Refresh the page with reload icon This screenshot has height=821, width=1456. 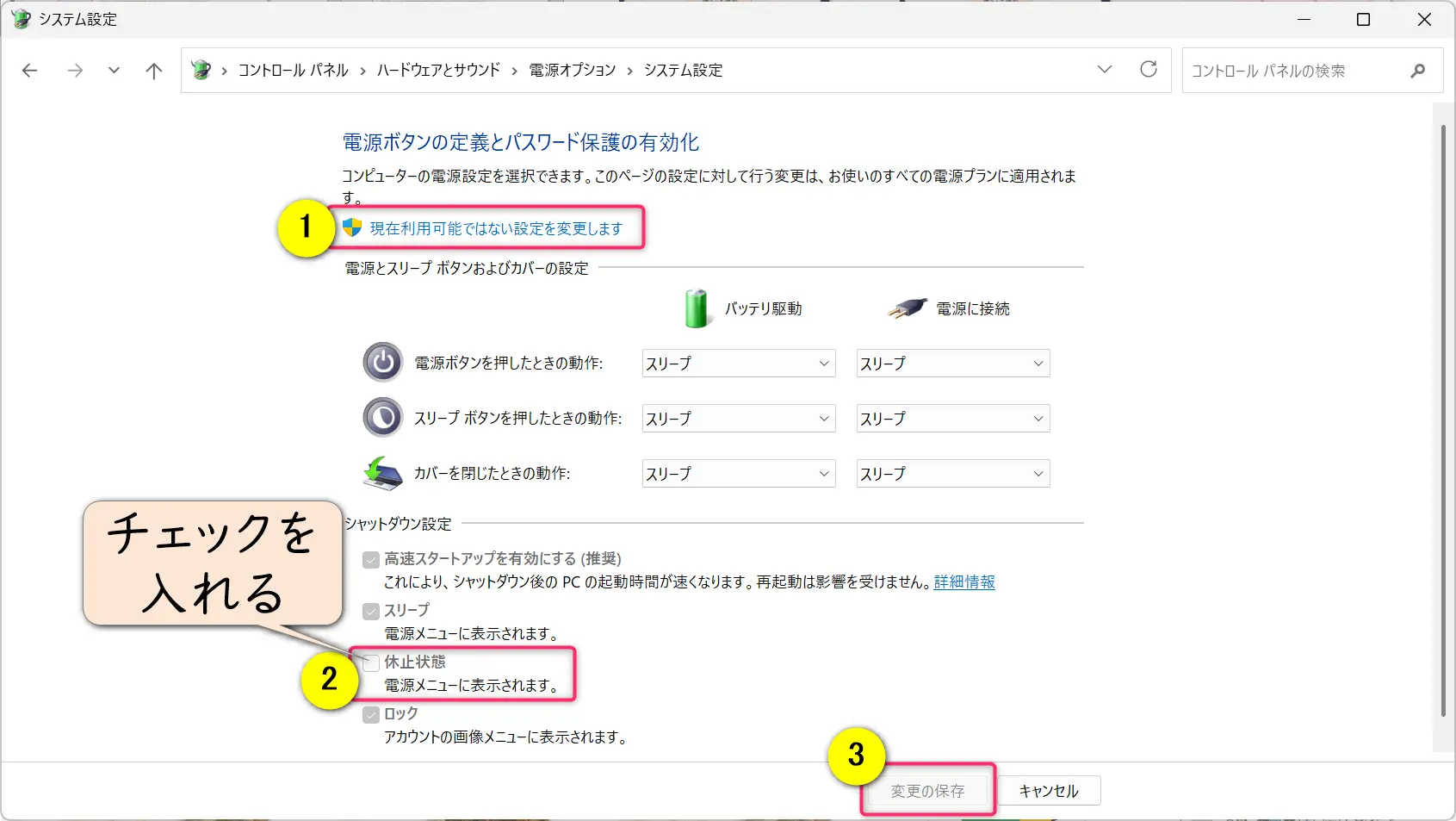(1149, 69)
